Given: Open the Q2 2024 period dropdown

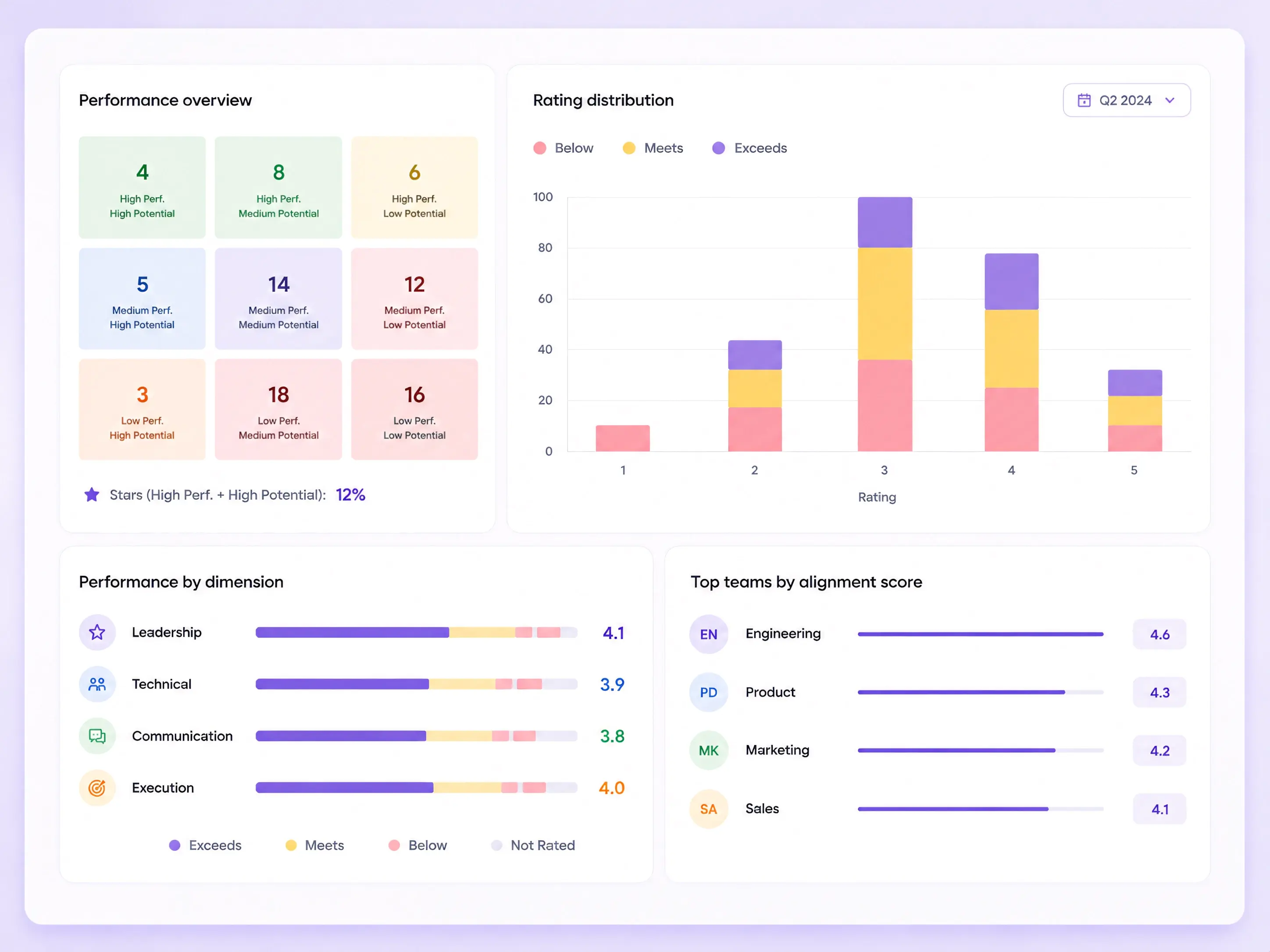Looking at the screenshot, I should [1126, 100].
